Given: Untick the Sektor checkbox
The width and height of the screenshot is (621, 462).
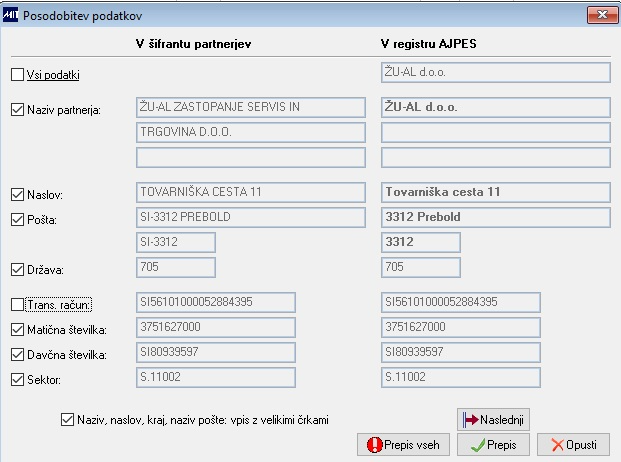Looking at the screenshot, I should click(17, 380).
